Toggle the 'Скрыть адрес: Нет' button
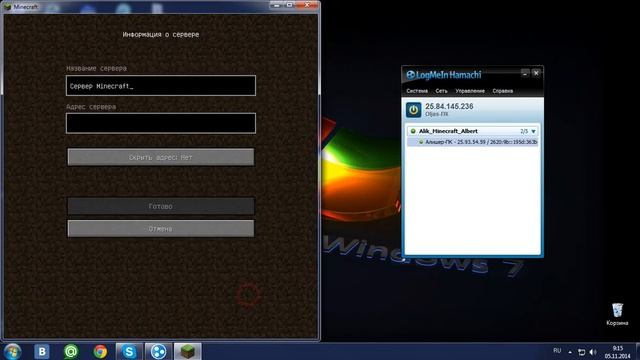Screen dimensions: 640x360 [x=161, y=157]
